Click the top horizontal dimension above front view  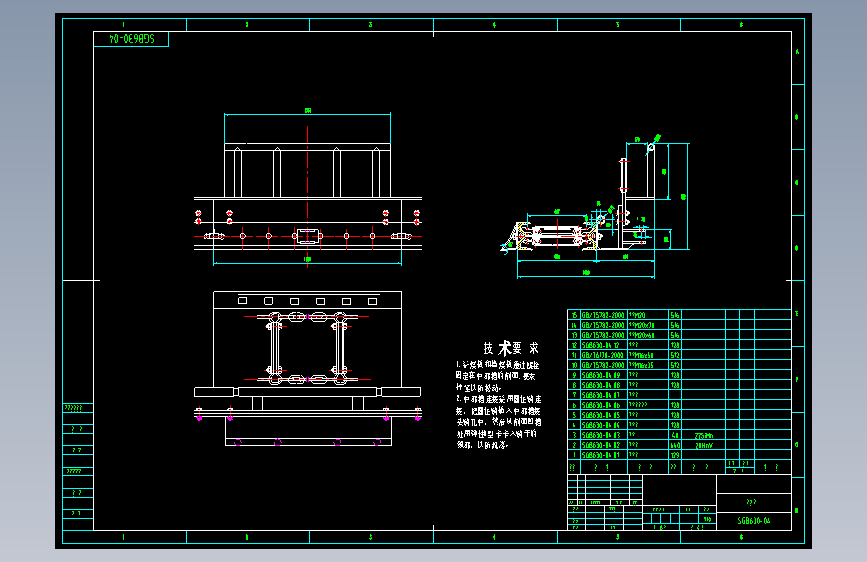click(307, 113)
